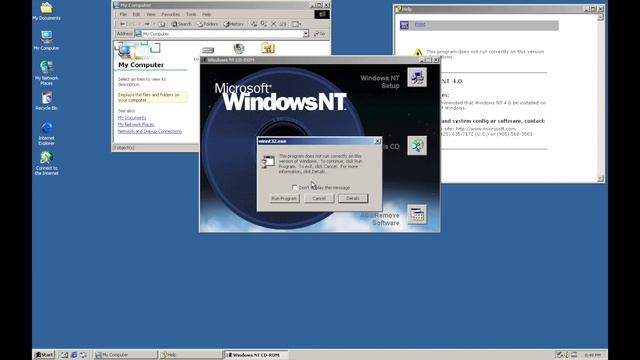640x360 pixels.
Task: Click Help window scrollbar down arrow
Action: 600,179
